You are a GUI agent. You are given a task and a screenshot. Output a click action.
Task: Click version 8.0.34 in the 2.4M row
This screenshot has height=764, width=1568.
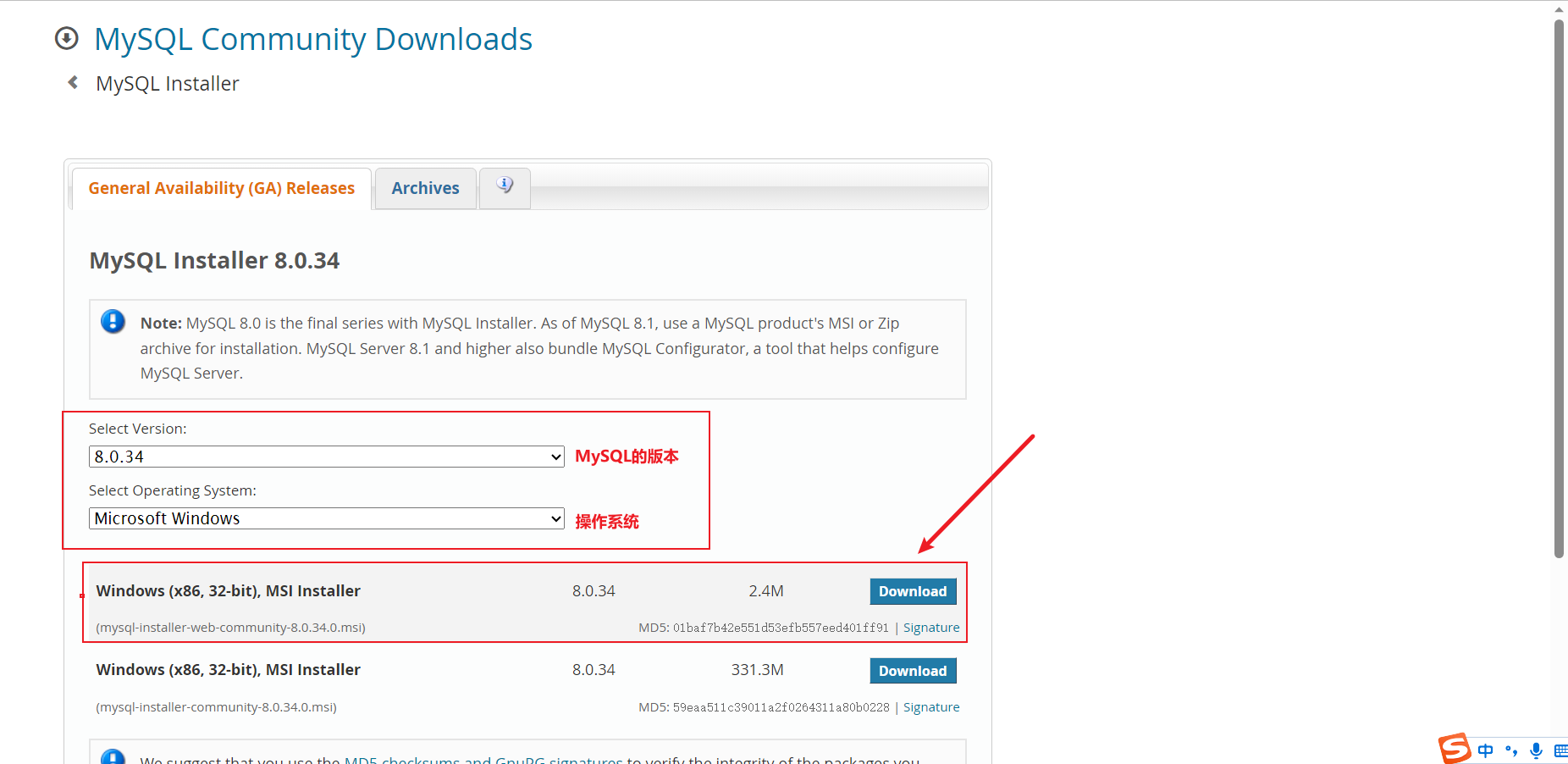[x=594, y=591]
